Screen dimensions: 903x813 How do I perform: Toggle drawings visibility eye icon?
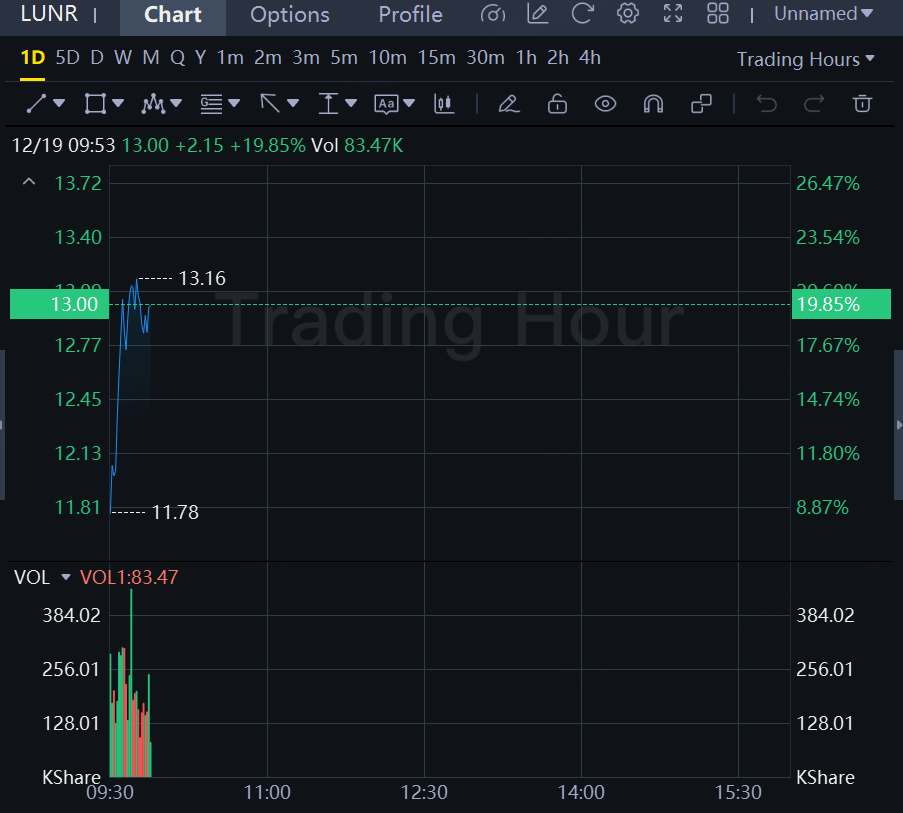(605, 104)
